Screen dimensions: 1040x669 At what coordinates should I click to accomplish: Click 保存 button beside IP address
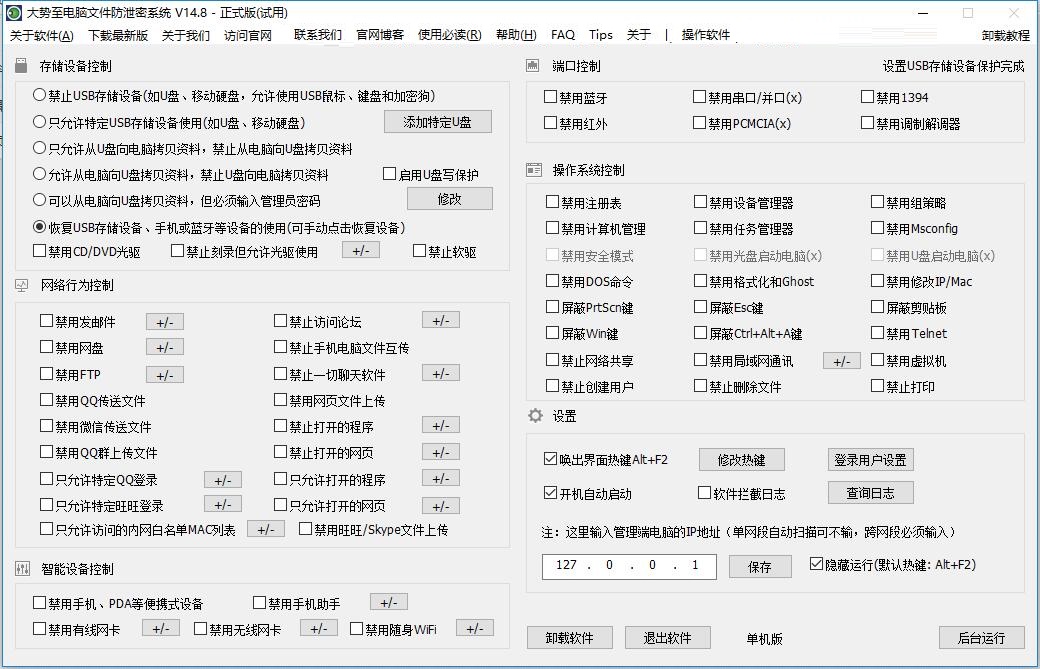pyautogui.click(x=760, y=567)
